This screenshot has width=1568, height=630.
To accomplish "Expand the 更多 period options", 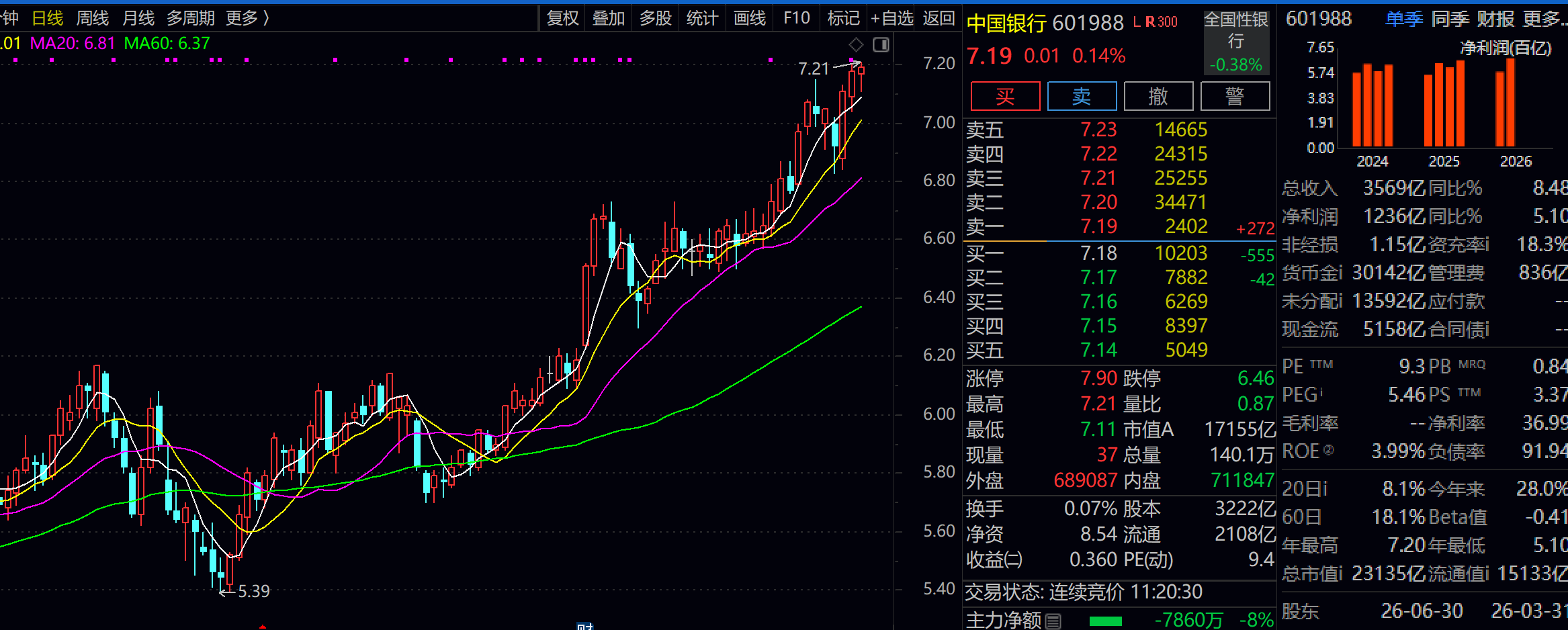I will click(247, 18).
